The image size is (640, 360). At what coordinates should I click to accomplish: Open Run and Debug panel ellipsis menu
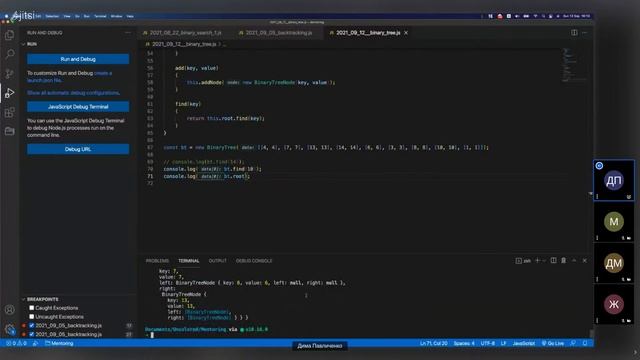(128, 33)
